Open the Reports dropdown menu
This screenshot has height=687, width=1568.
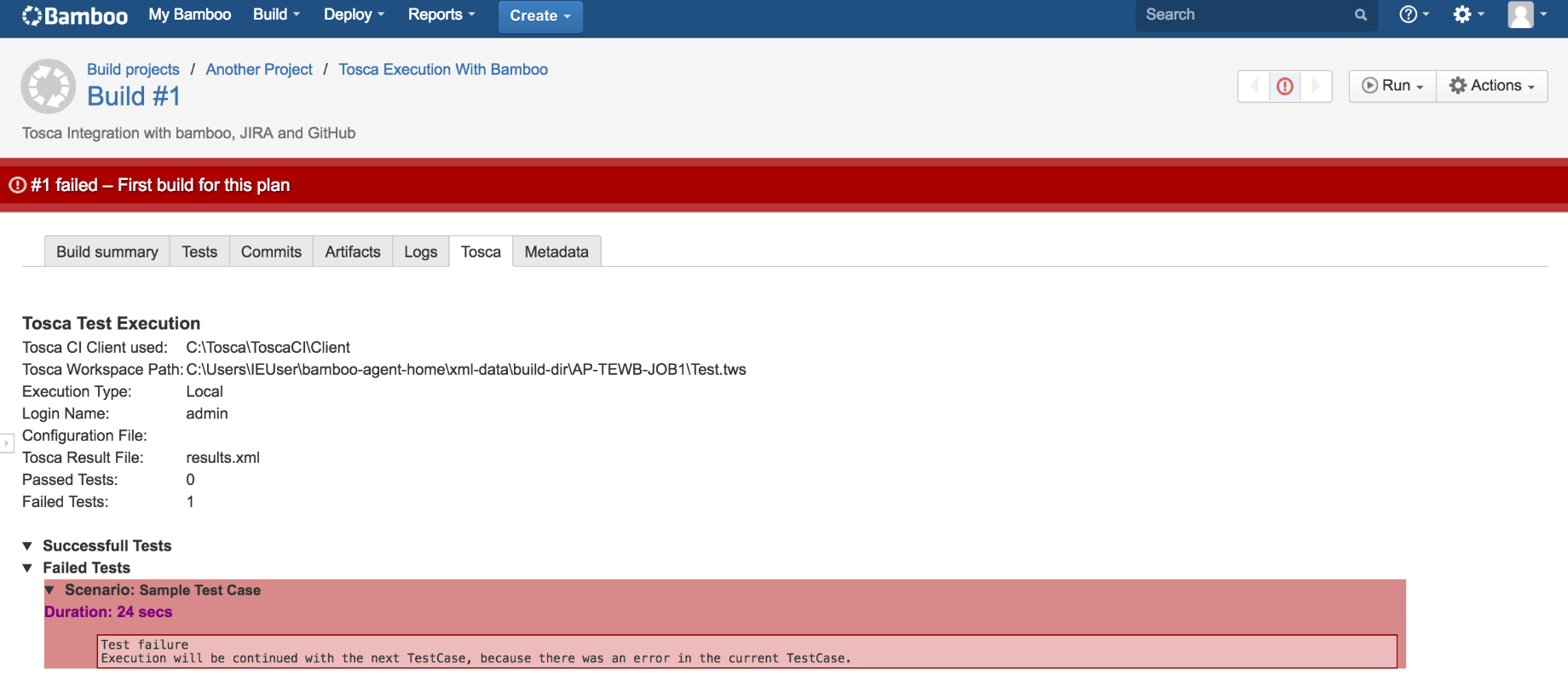441,14
